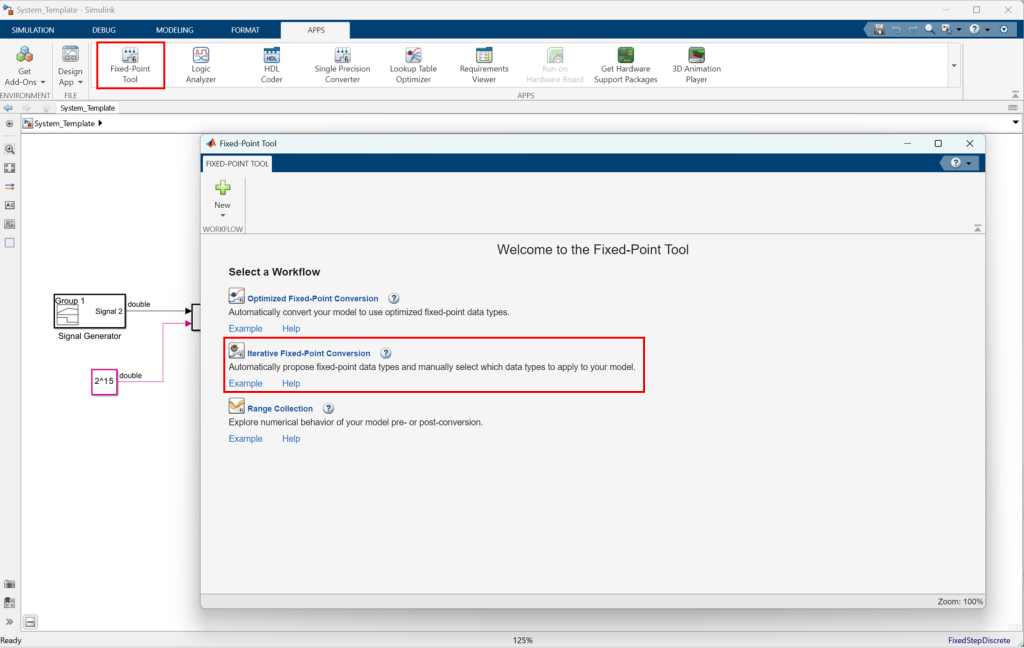Open Example link under Iterative Fixed-Point Conversion
Image resolution: width=1024 pixels, height=648 pixels.
pos(246,383)
